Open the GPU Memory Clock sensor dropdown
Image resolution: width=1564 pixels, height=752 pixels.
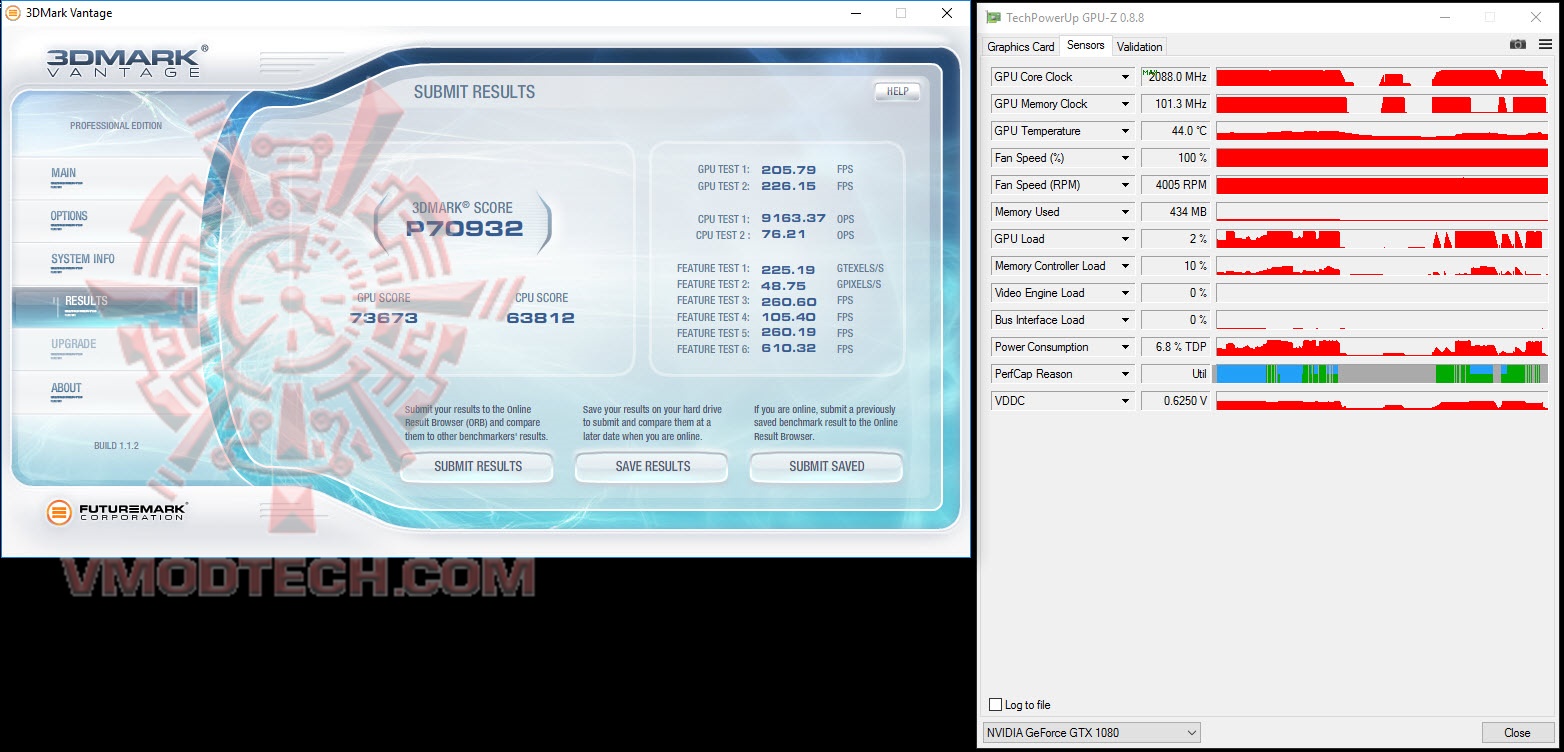[1125, 104]
